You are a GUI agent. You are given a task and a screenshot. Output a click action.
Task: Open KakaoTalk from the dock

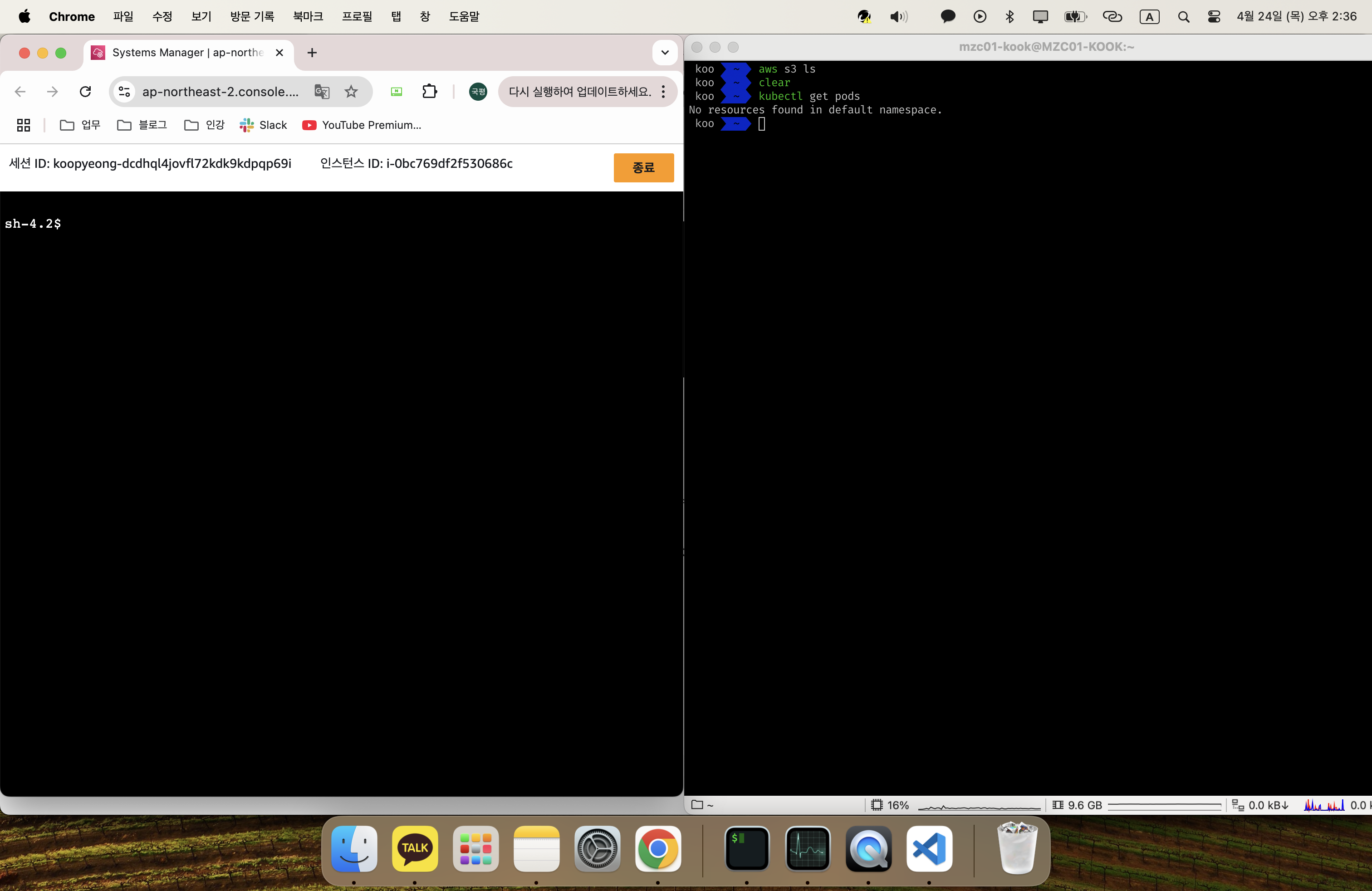coord(415,848)
